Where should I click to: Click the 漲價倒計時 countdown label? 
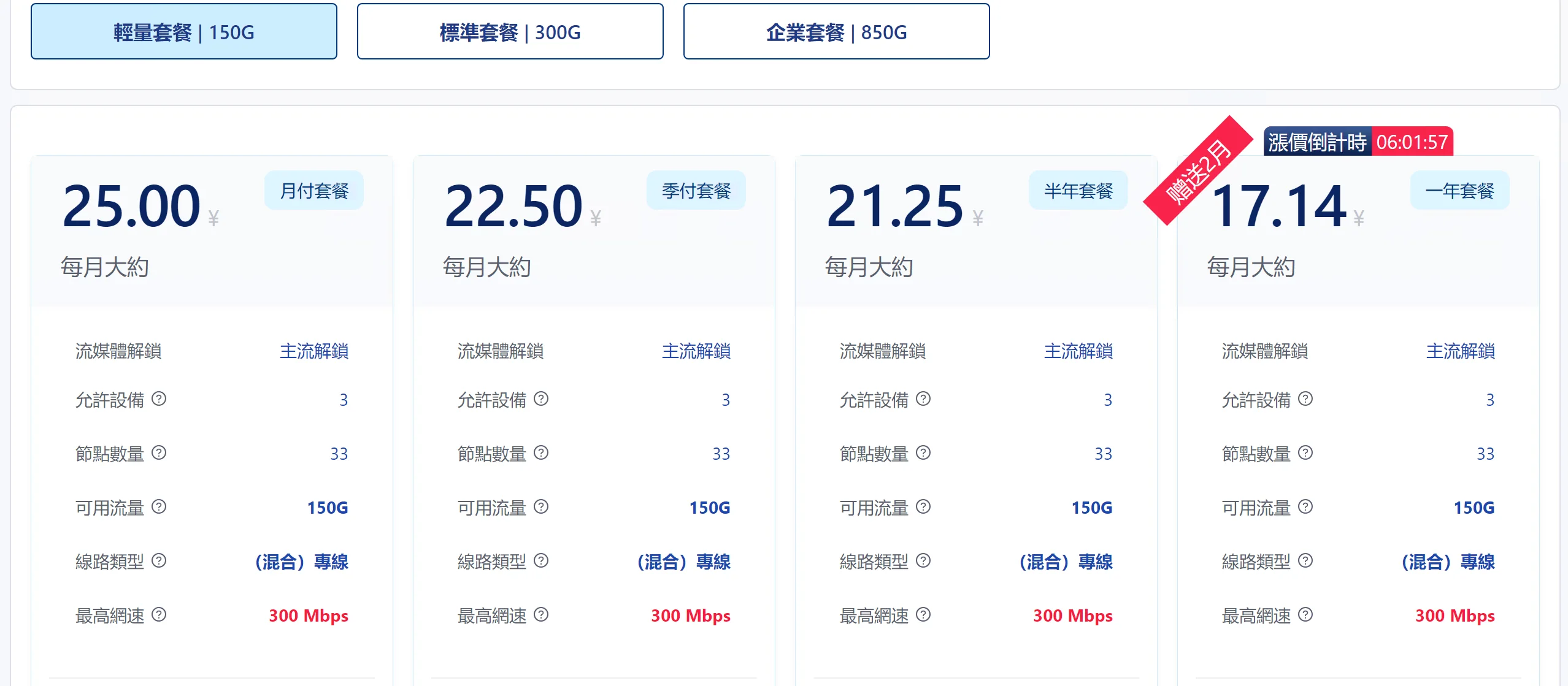coord(1318,142)
